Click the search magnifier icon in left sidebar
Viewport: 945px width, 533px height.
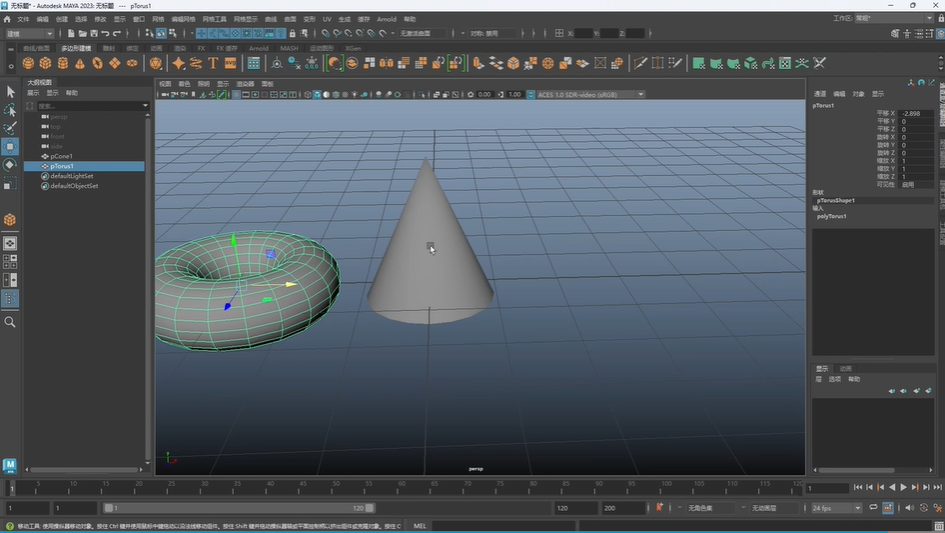pos(10,322)
